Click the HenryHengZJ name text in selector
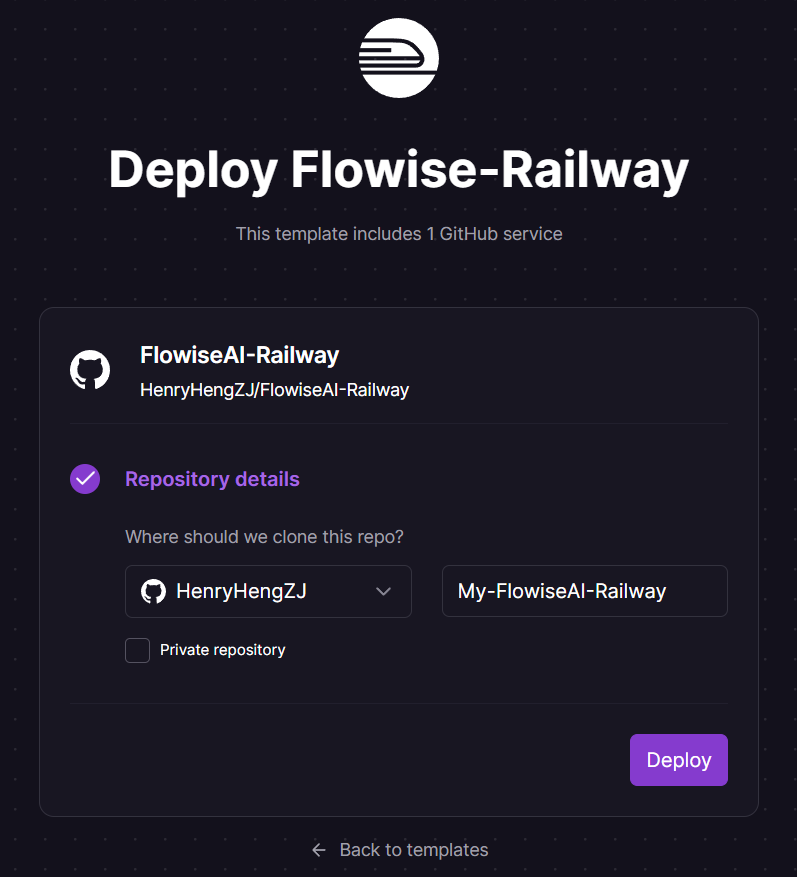The width and height of the screenshot is (797, 877). tap(241, 591)
